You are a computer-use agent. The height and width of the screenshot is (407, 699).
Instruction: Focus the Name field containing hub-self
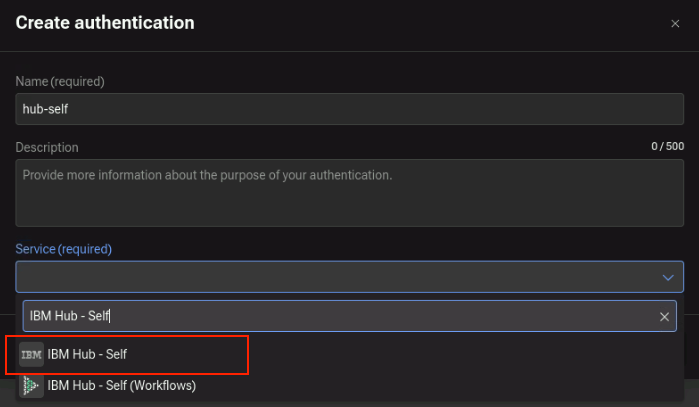tap(350, 109)
